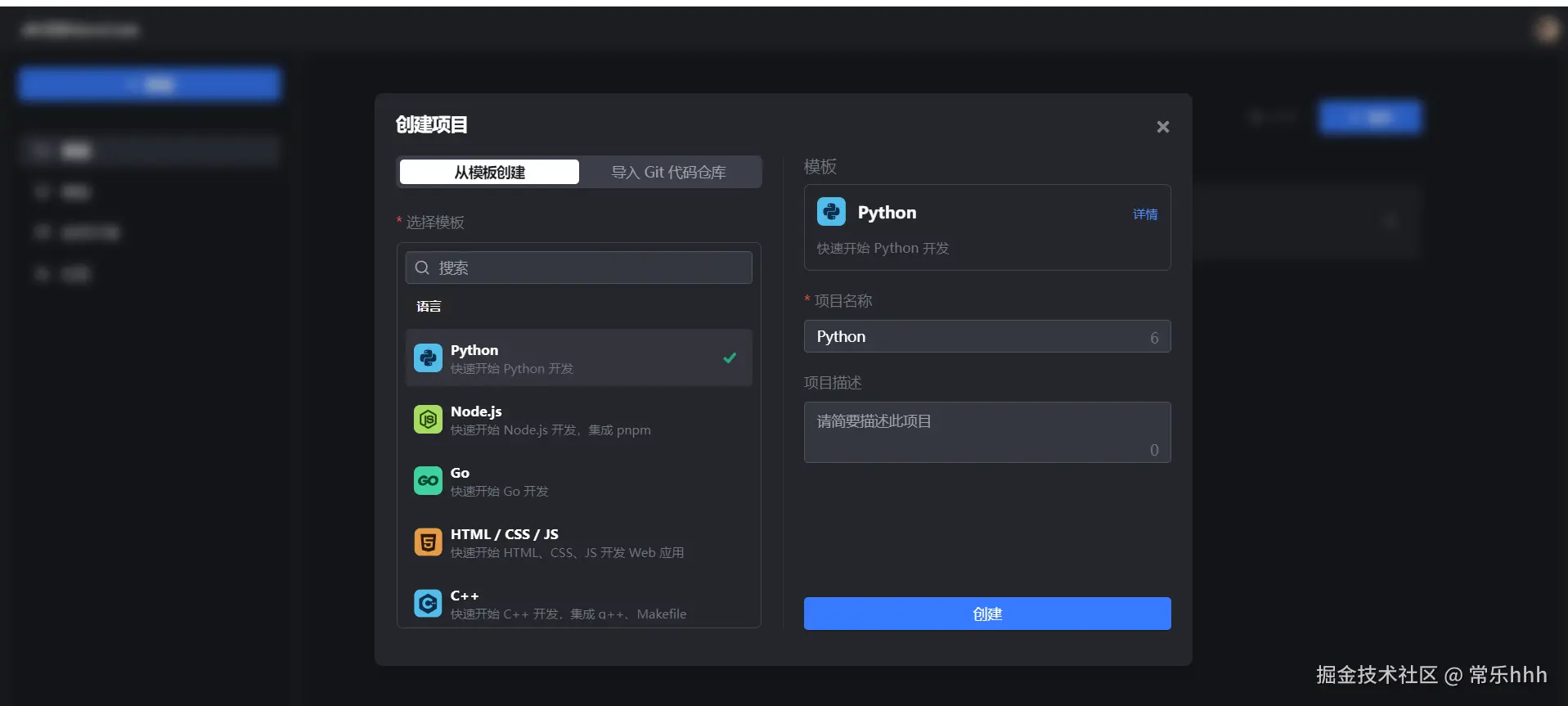Viewport: 1568px width, 706px height.
Task: Click the 项目名称 input field
Action: pos(987,336)
